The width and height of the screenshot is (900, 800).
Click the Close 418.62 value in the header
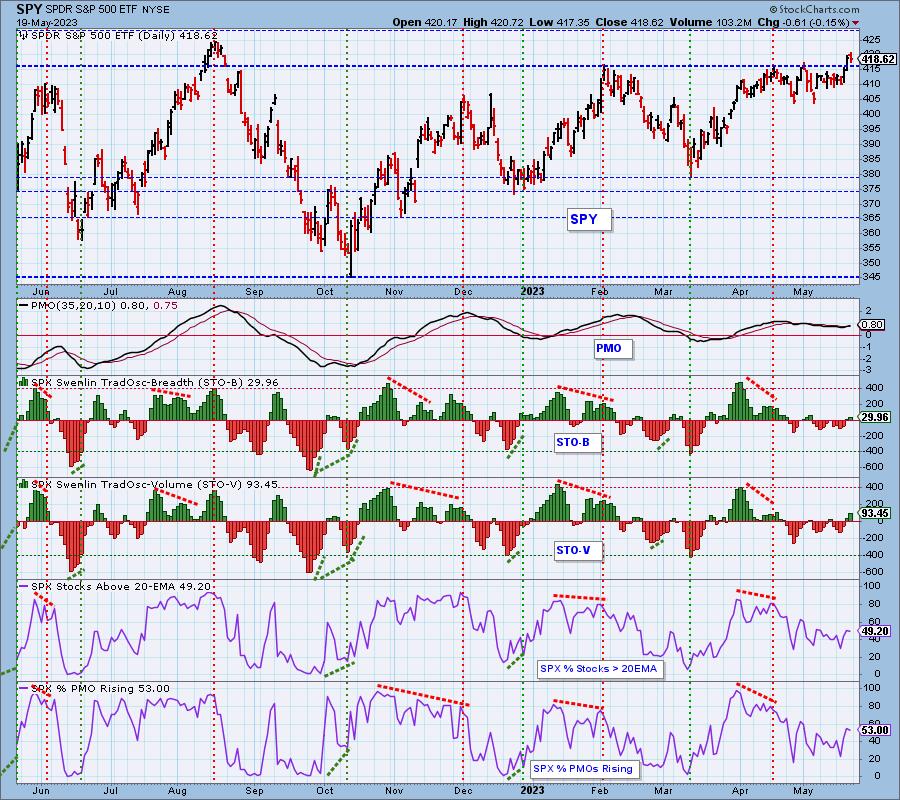tap(629, 22)
